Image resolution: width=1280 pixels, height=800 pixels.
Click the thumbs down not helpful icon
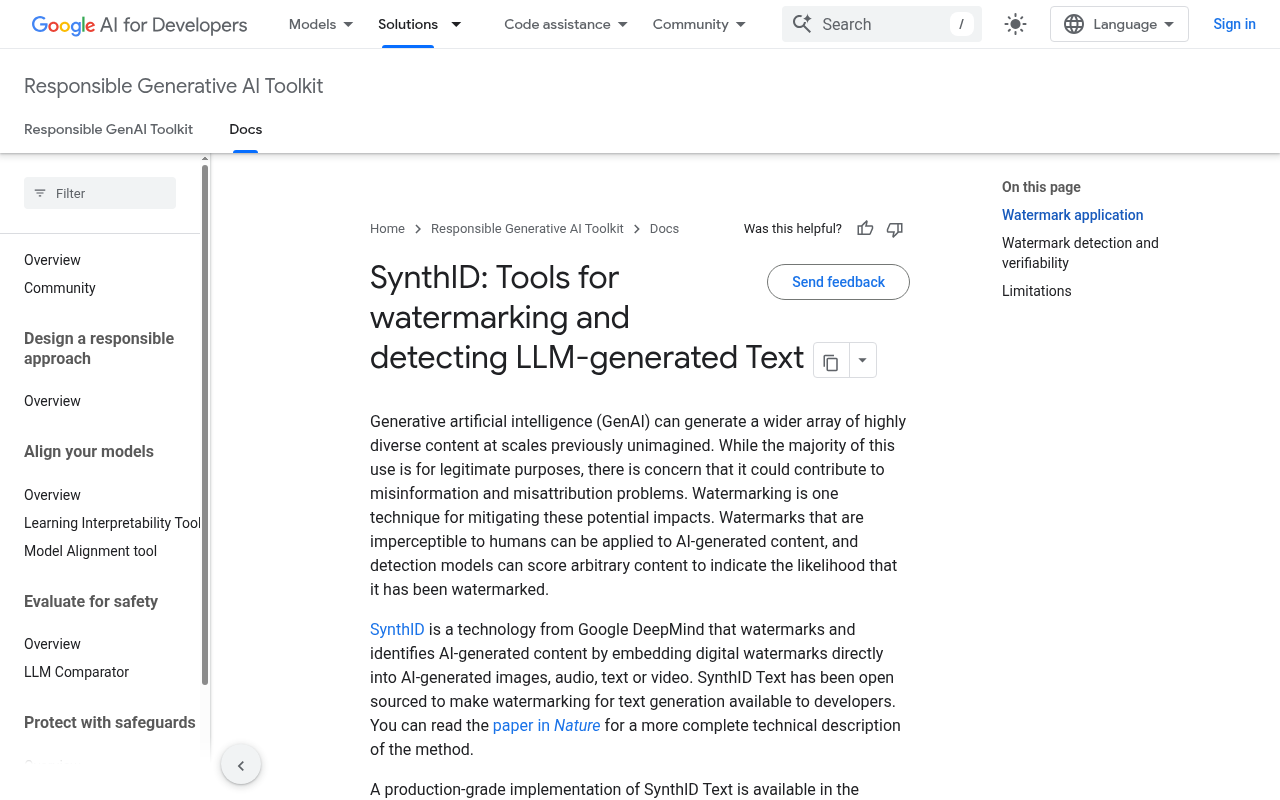895,229
